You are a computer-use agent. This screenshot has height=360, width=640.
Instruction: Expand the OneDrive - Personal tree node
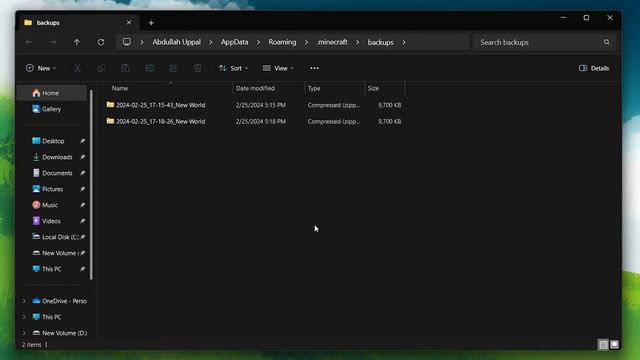[x=24, y=301]
